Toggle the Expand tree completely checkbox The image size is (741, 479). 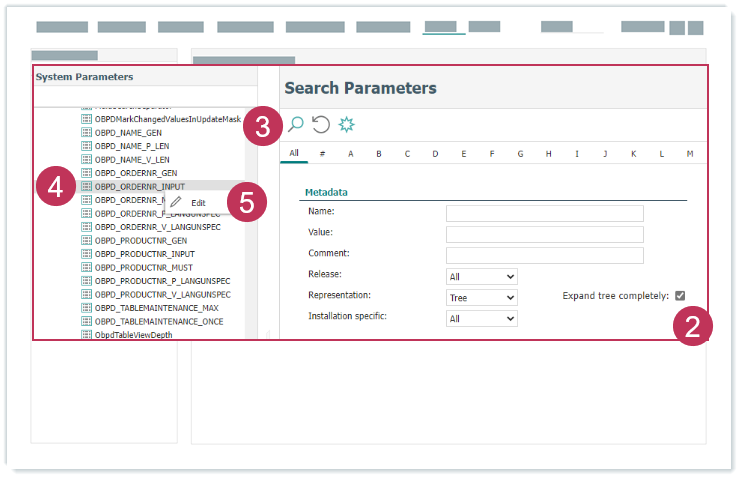[x=680, y=296]
